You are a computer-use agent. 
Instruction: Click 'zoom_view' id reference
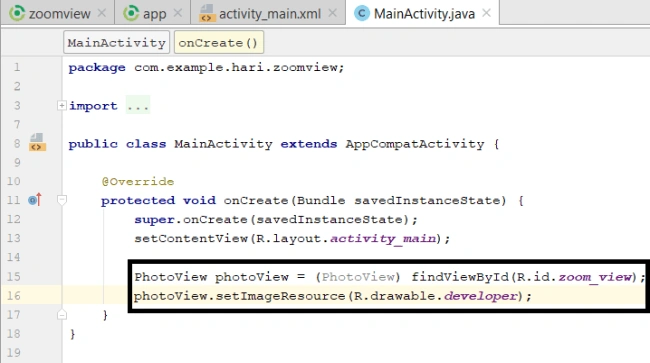(x=595, y=277)
